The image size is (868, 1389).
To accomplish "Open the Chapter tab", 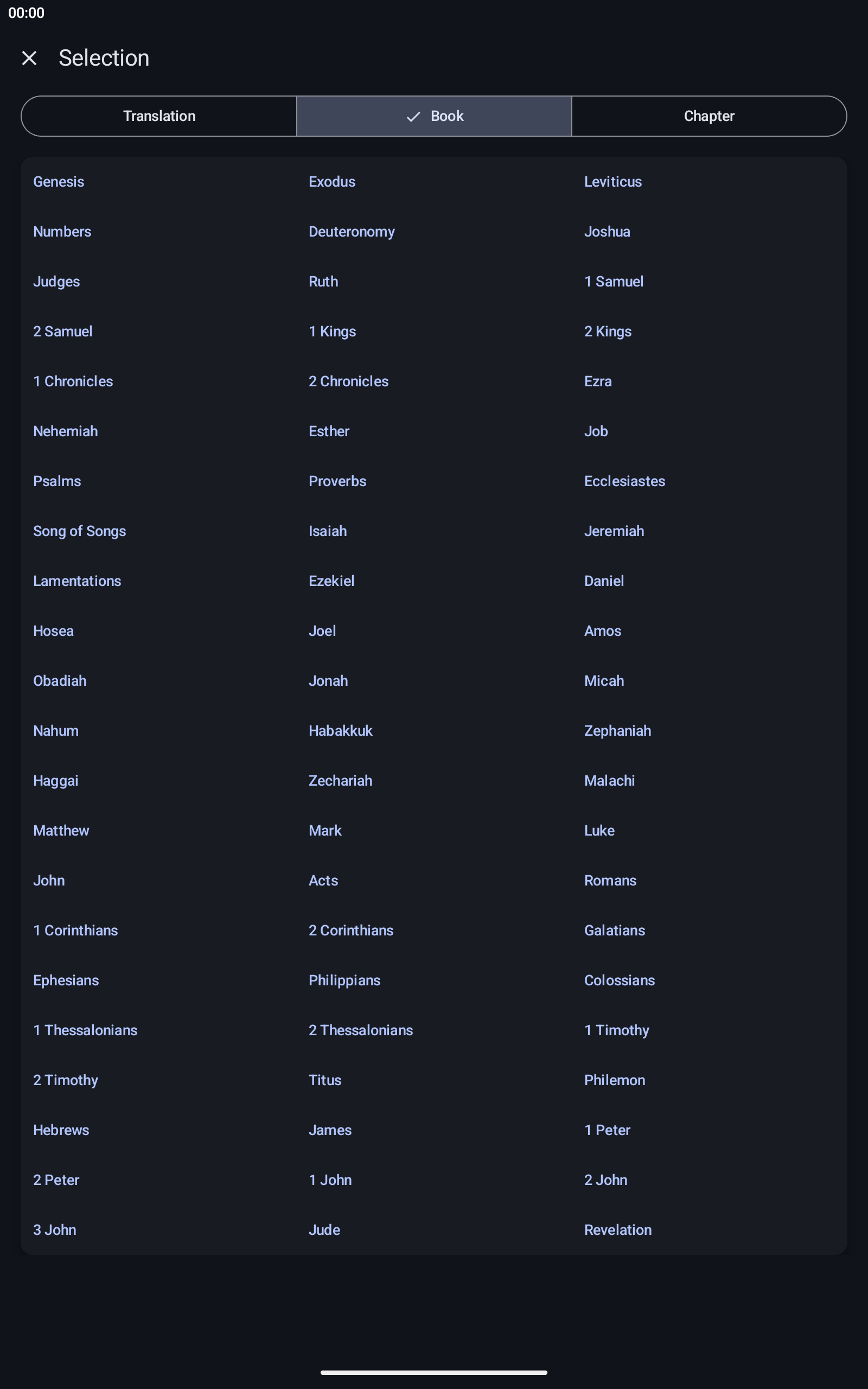I will (x=709, y=116).
